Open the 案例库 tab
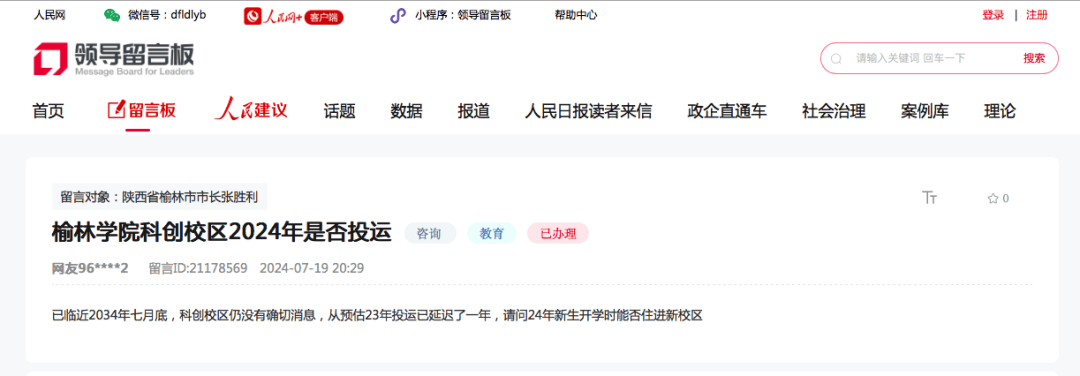The image size is (1080, 376). point(925,110)
